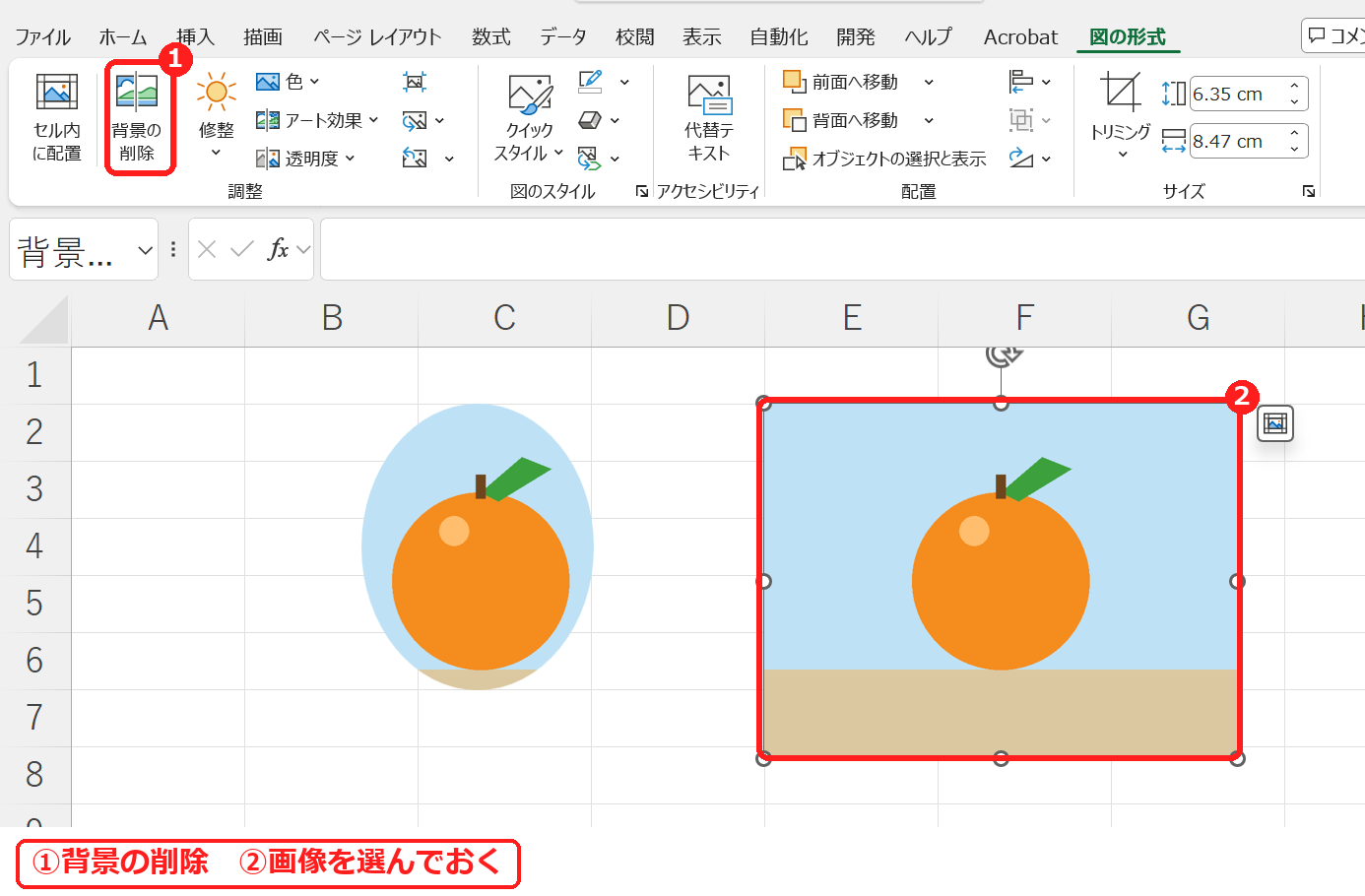
Task: Click the Change Picture icon
Action: (415, 120)
